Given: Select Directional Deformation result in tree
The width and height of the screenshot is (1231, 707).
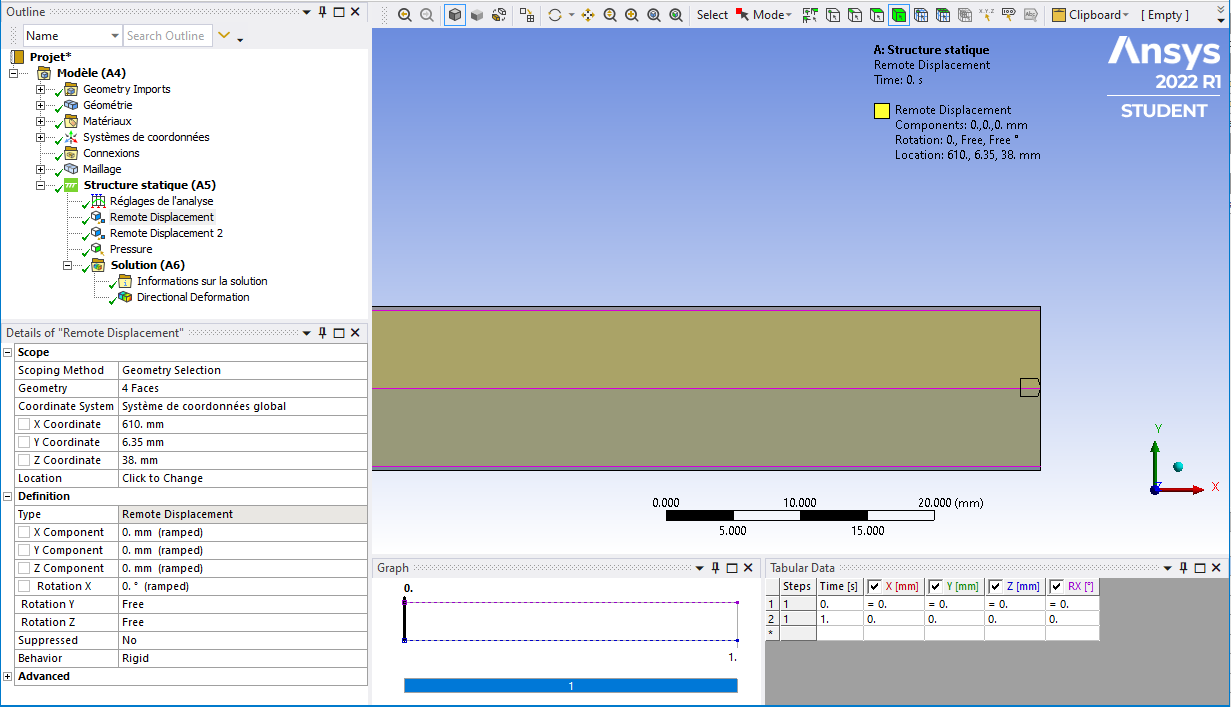Looking at the screenshot, I should coord(192,297).
